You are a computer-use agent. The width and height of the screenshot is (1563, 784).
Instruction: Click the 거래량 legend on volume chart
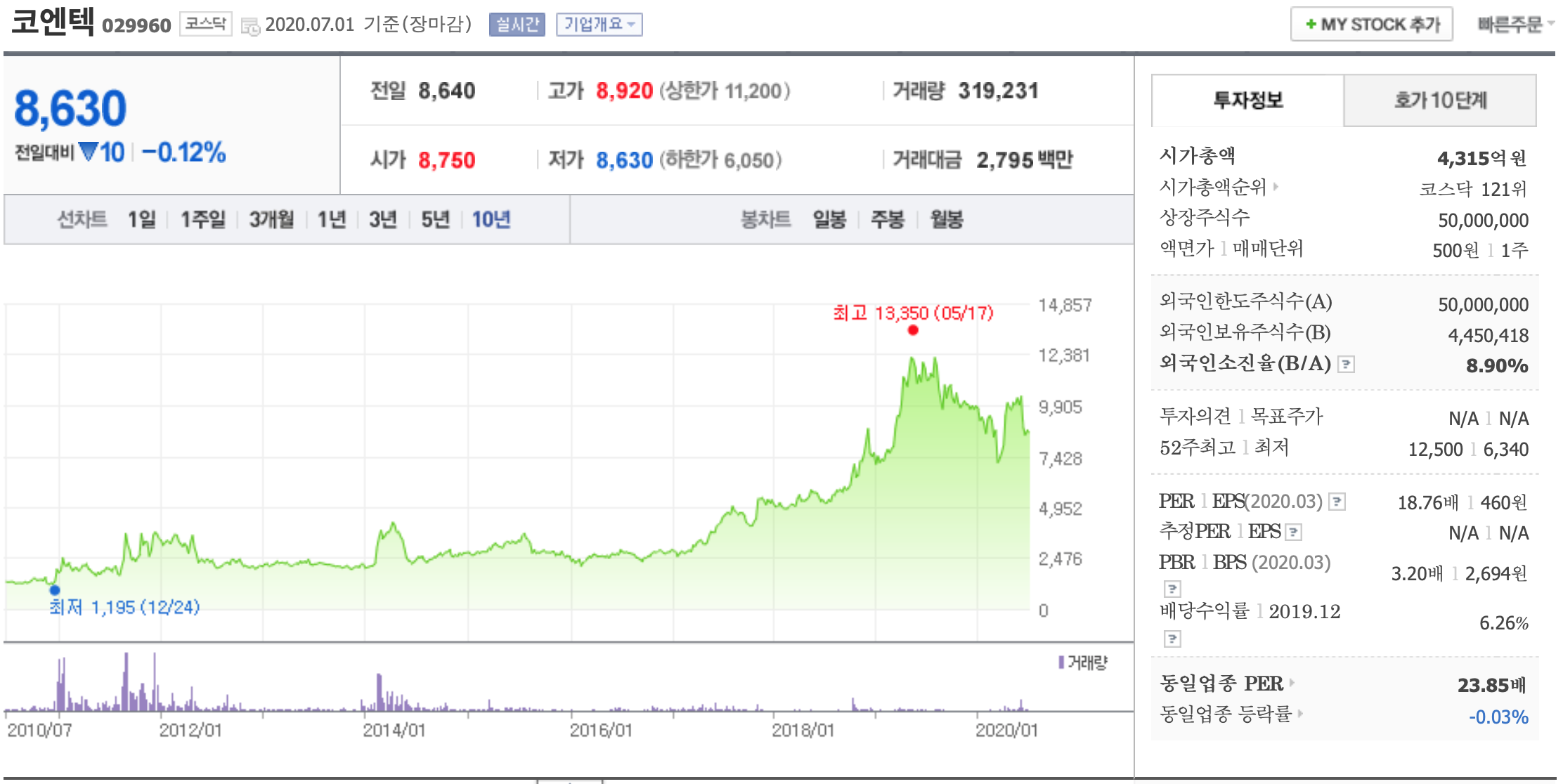(x=1083, y=662)
